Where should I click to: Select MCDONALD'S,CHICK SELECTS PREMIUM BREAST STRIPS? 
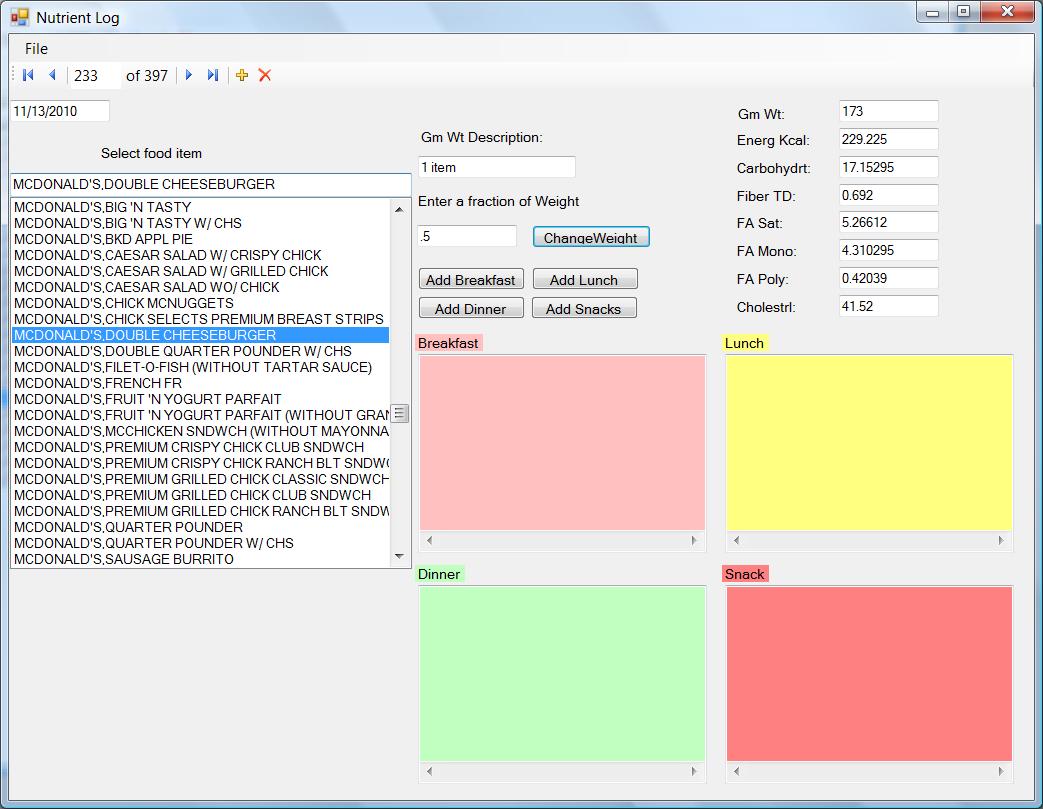pos(201,319)
